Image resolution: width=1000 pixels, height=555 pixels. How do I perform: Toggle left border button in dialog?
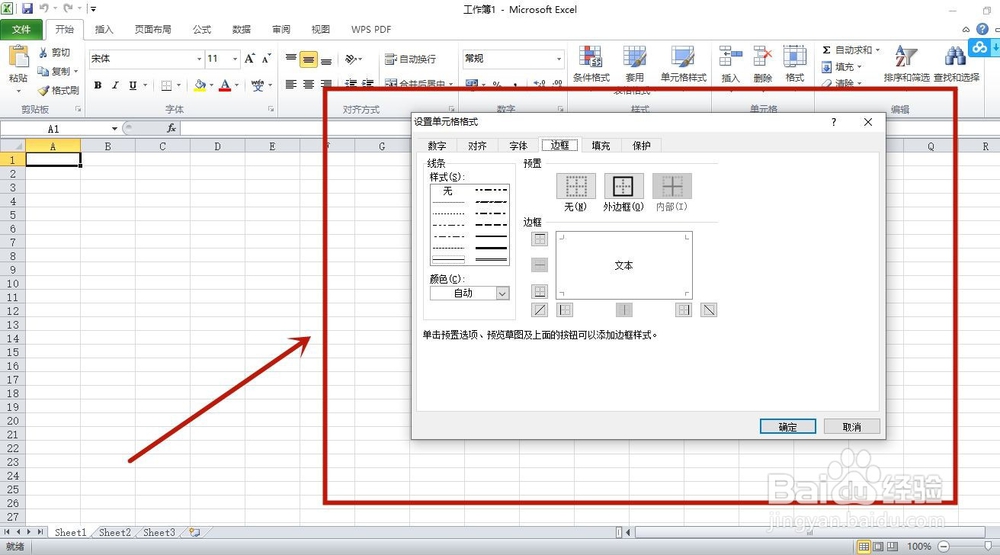(x=565, y=310)
